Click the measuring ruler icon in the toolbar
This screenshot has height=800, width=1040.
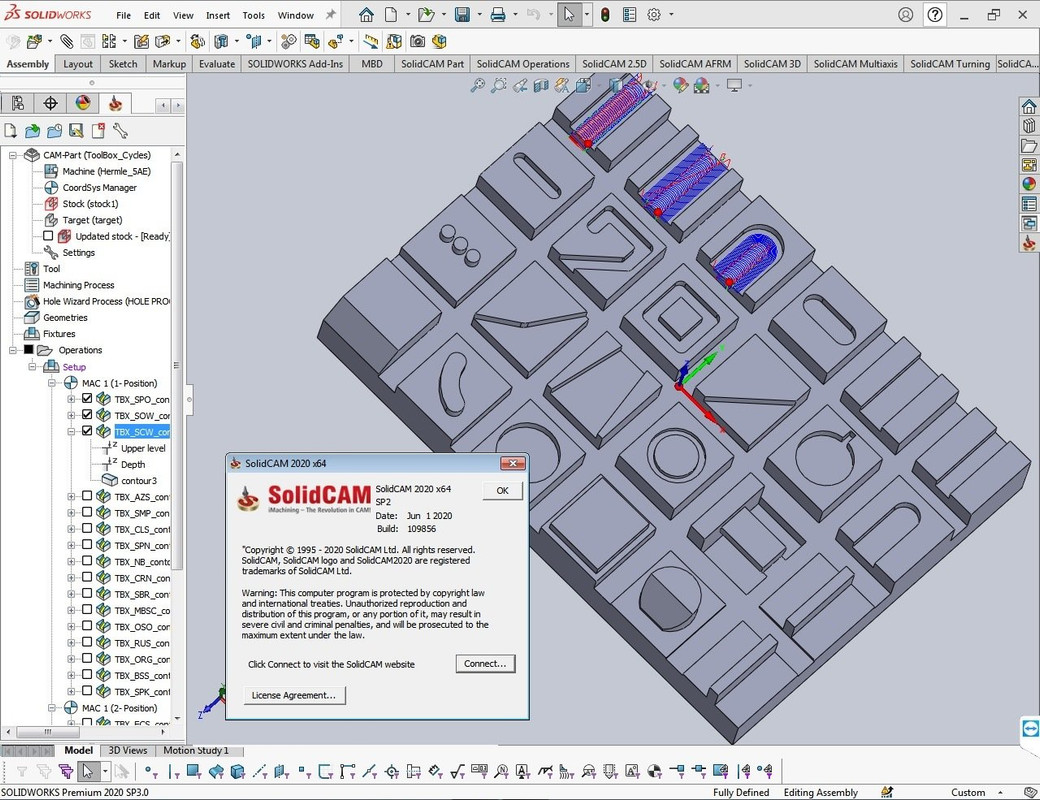[371, 42]
